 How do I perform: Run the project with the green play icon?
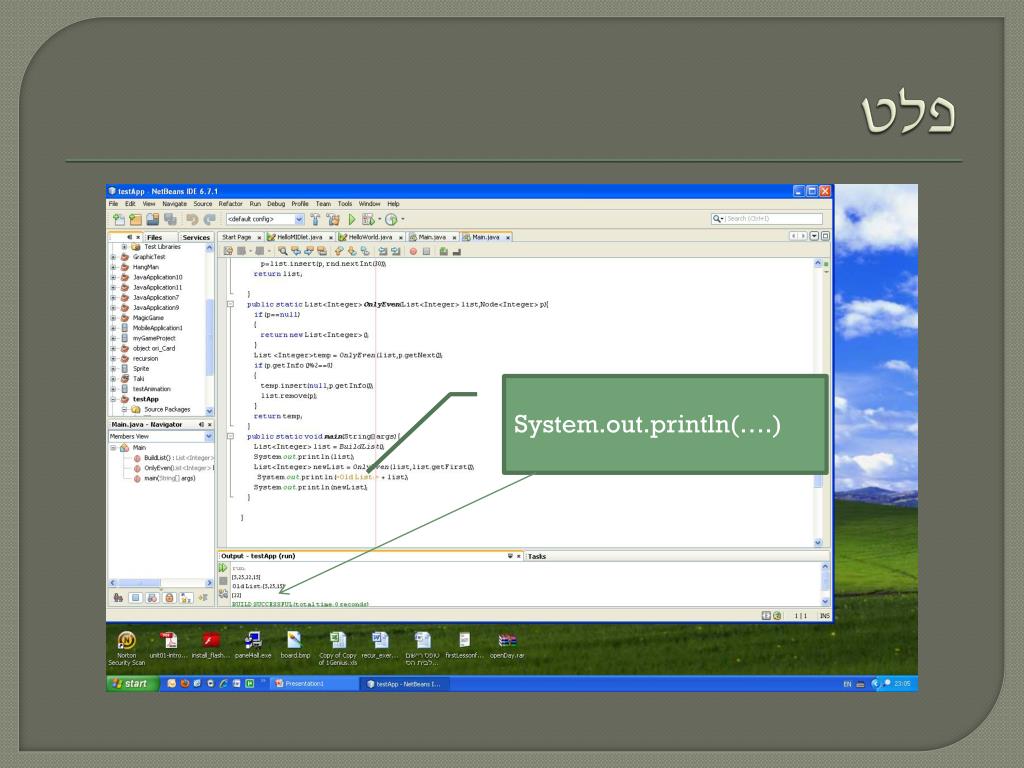click(x=352, y=219)
